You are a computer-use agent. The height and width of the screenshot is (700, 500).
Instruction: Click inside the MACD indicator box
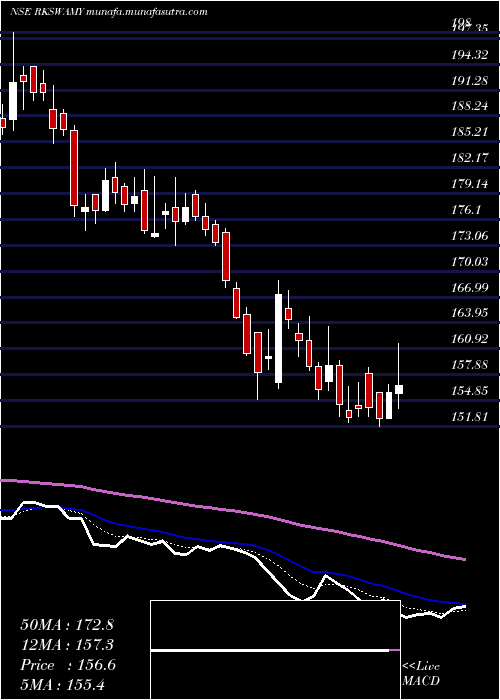[275, 650]
